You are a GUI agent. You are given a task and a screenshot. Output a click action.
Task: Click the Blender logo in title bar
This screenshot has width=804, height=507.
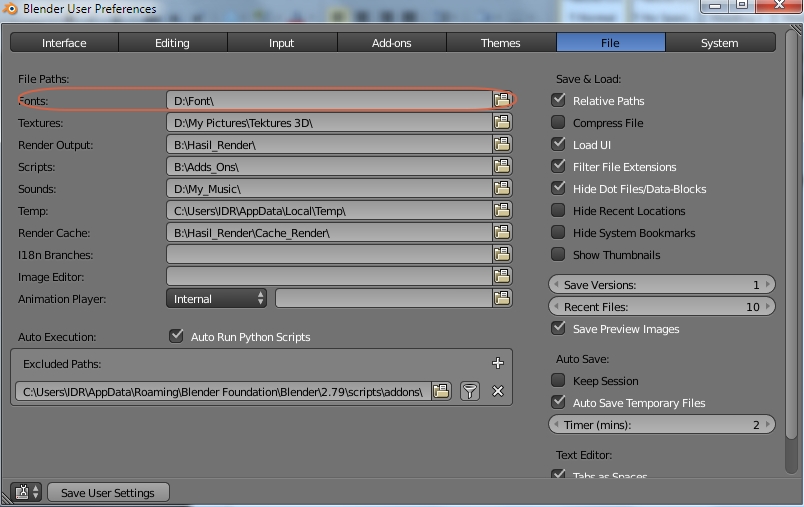(10, 9)
